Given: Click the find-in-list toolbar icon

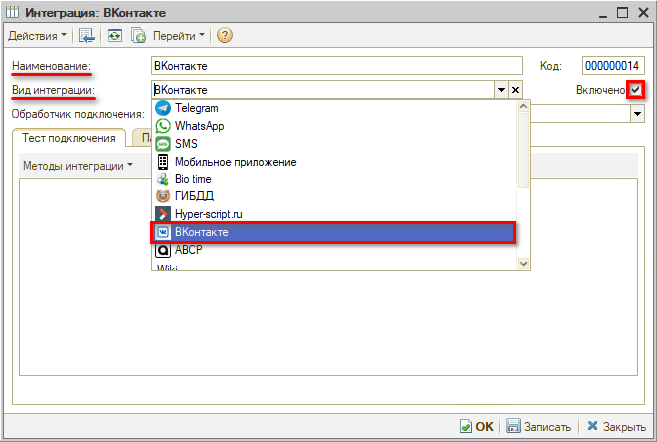Looking at the screenshot, I should coord(87,36).
